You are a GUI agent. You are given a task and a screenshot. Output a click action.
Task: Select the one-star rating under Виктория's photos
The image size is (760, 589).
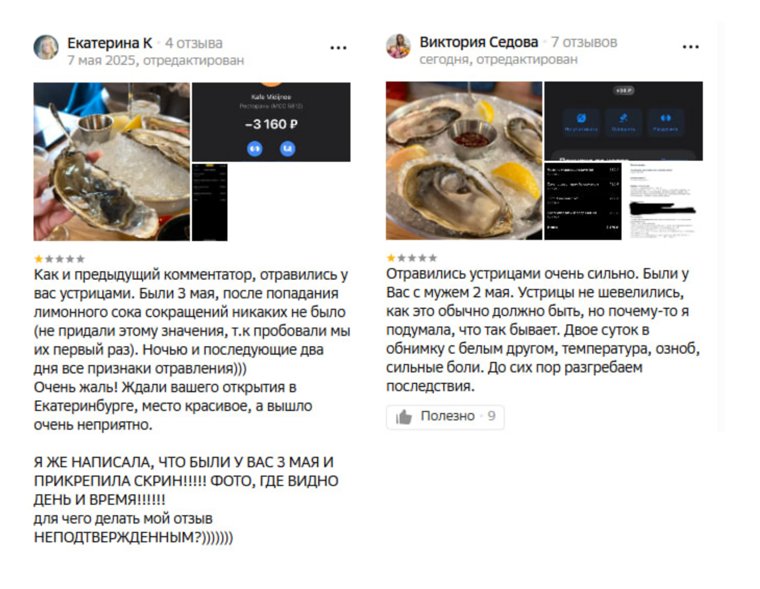point(391,258)
